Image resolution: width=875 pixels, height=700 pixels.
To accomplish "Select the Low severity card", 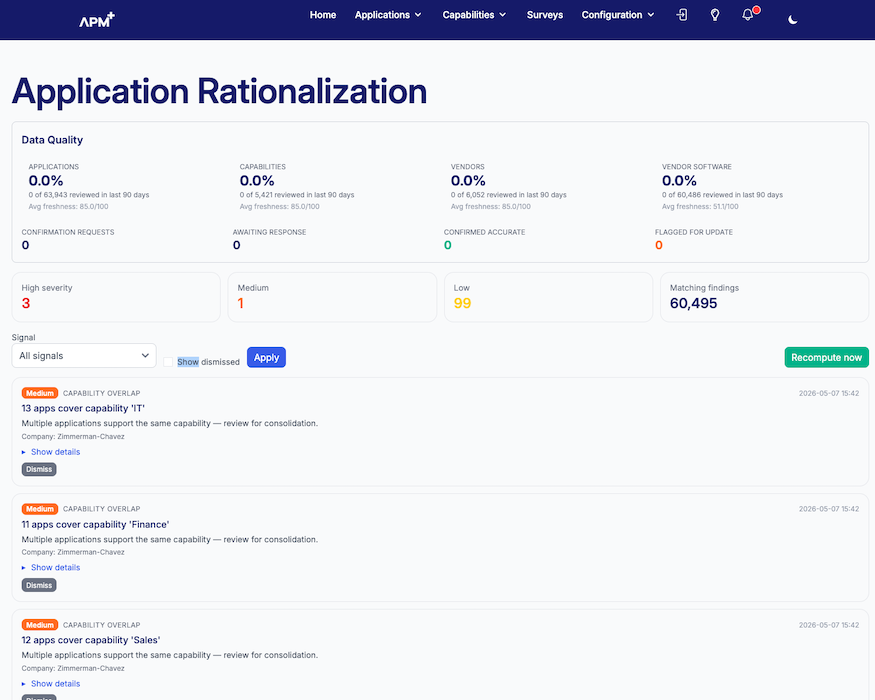I will (549, 297).
